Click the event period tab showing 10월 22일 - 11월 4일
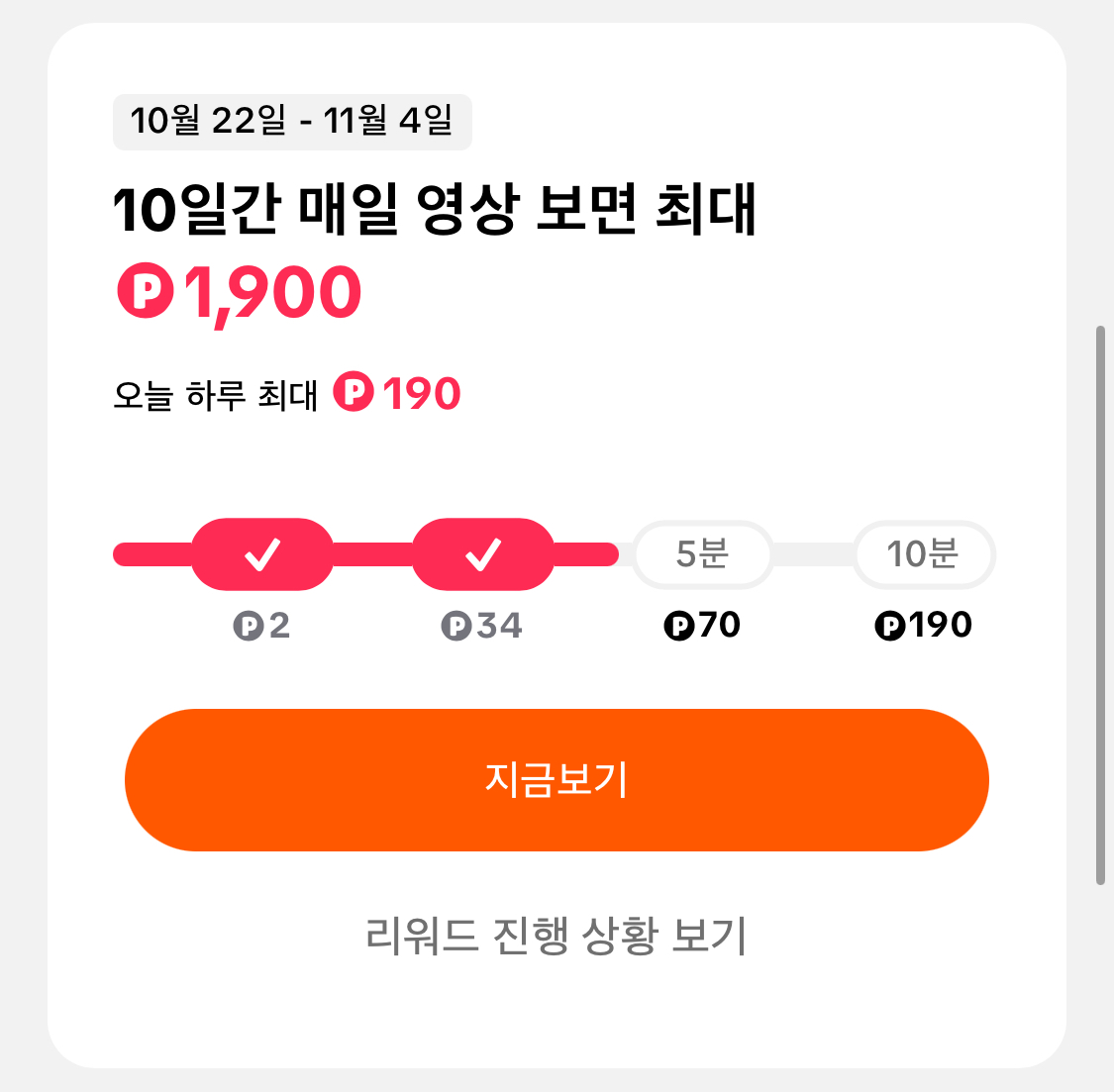Screen dimensions: 1114x1092 pos(294,122)
